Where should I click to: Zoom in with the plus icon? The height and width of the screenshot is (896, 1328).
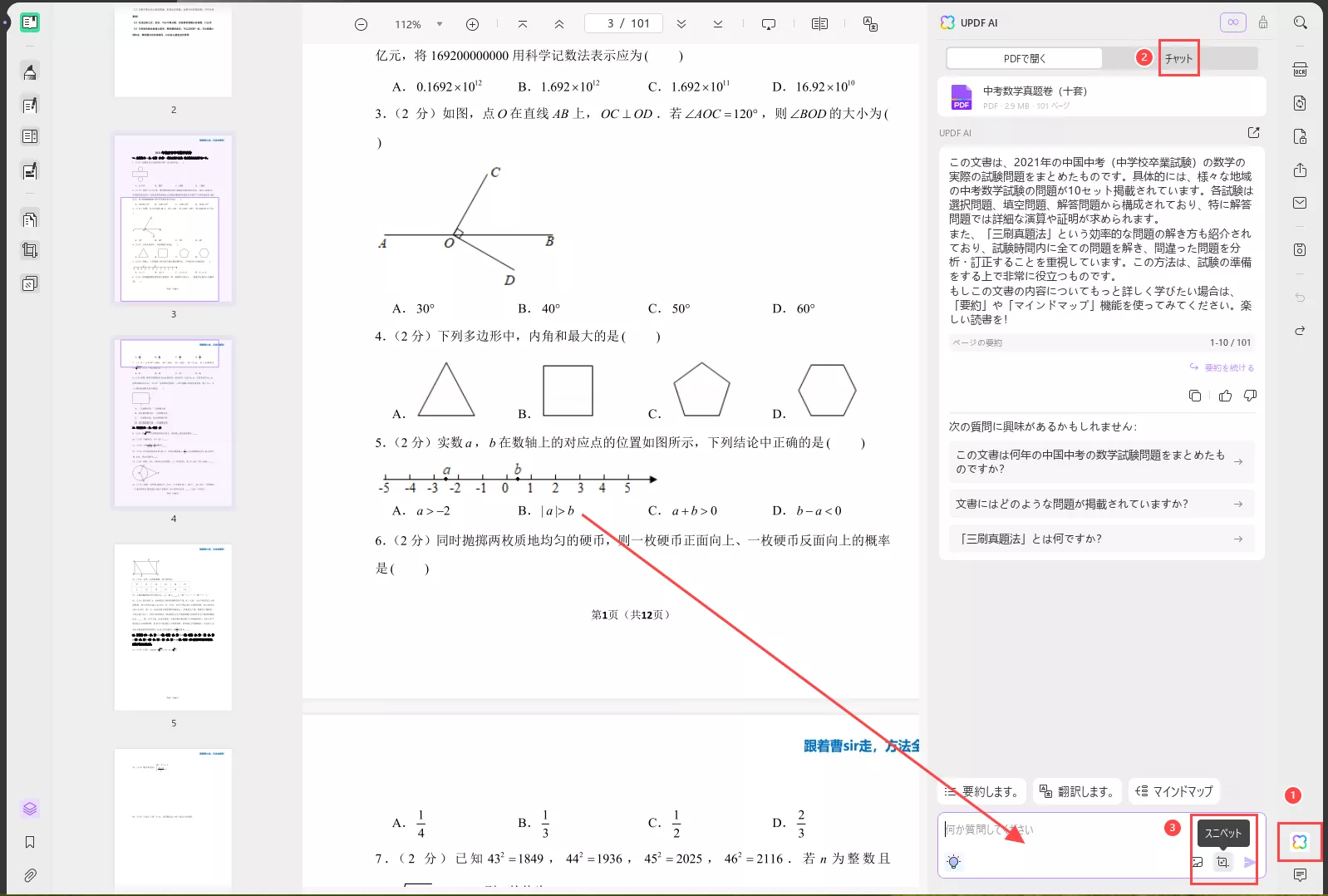pyautogui.click(x=472, y=24)
